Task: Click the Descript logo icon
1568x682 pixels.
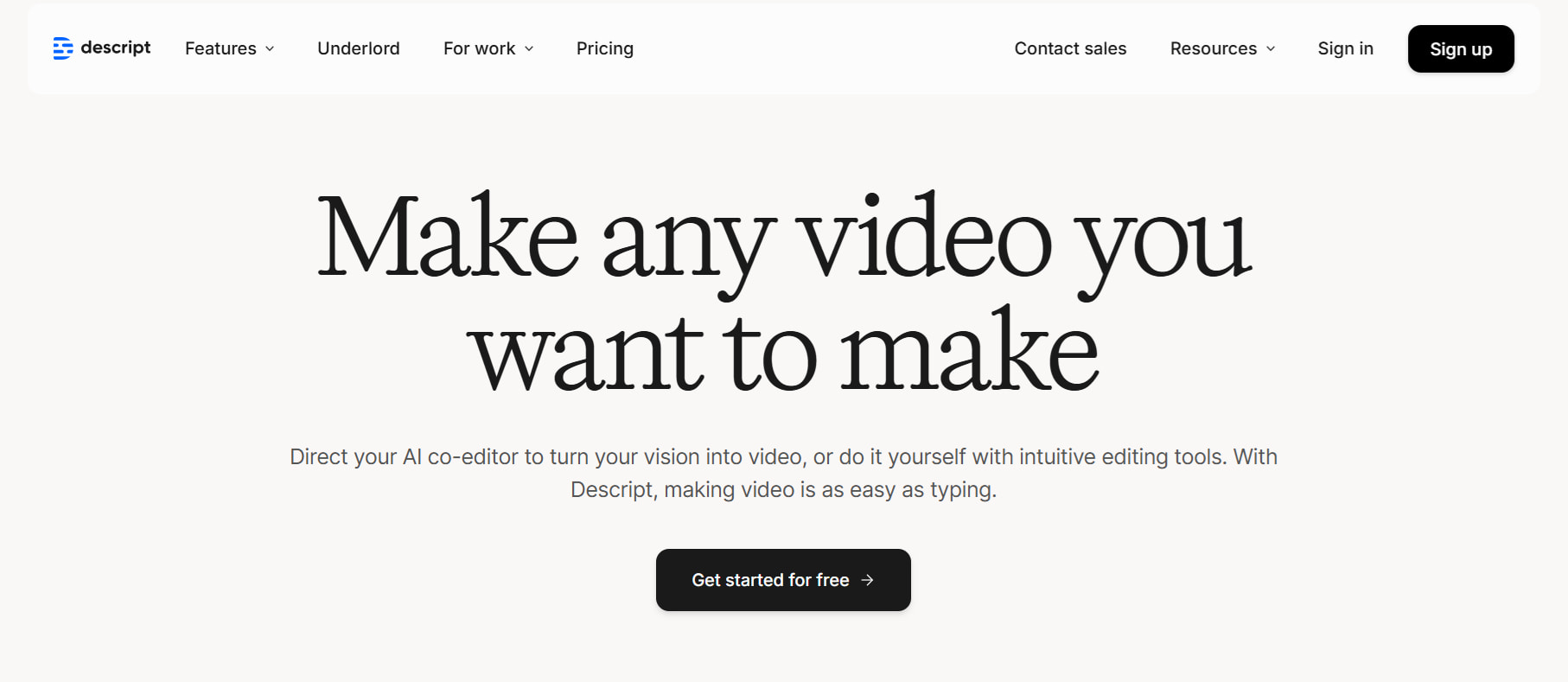Action: (x=62, y=48)
